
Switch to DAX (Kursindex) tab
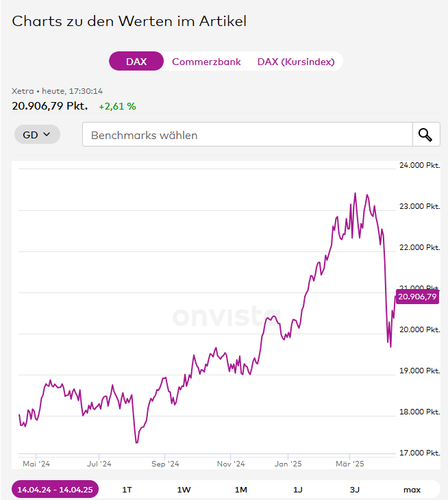tap(296, 62)
